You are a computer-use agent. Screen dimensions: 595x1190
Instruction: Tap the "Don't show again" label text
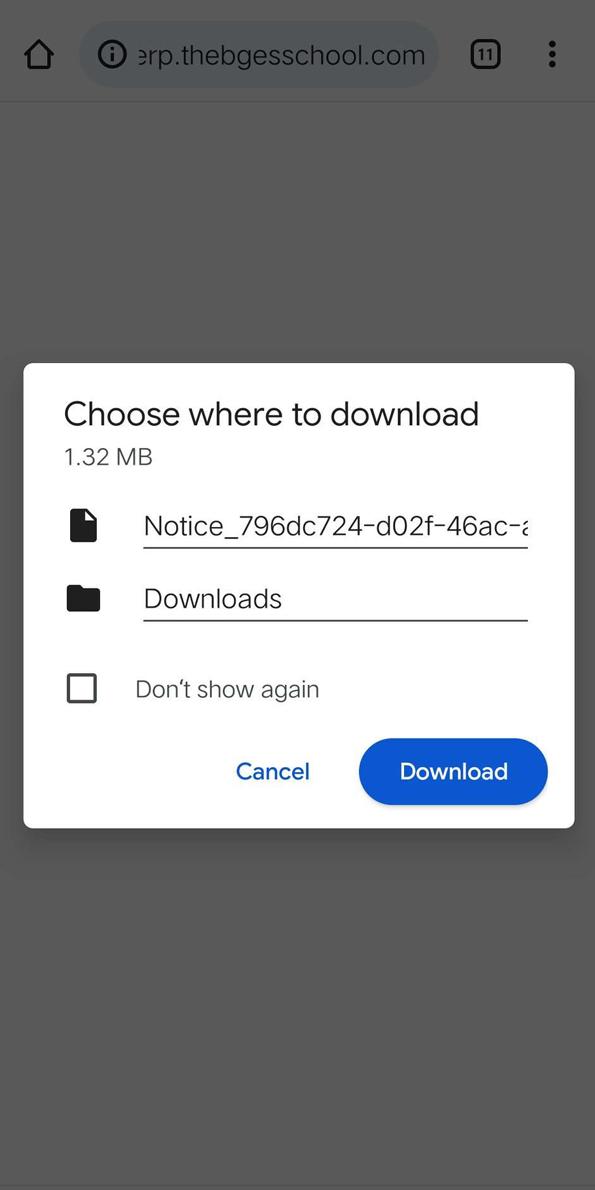click(x=227, y=689)
